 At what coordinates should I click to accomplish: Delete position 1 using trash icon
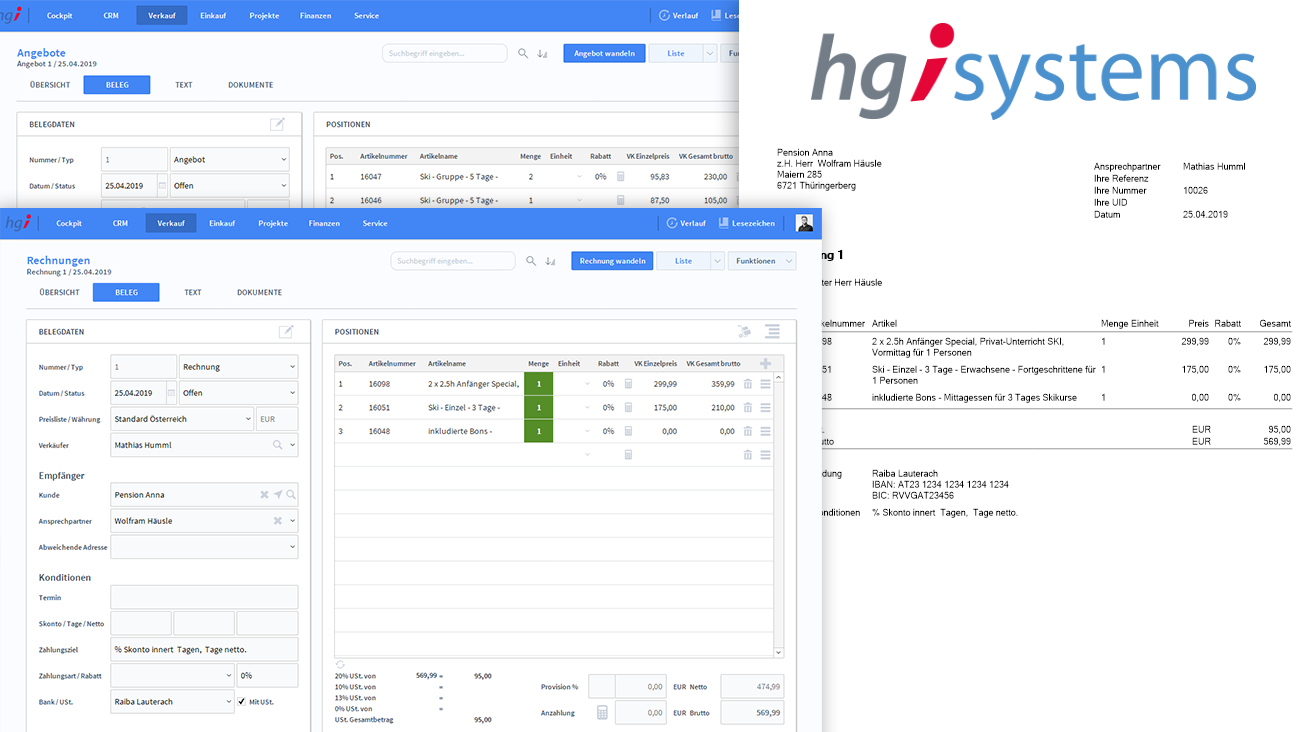(748, 384)
